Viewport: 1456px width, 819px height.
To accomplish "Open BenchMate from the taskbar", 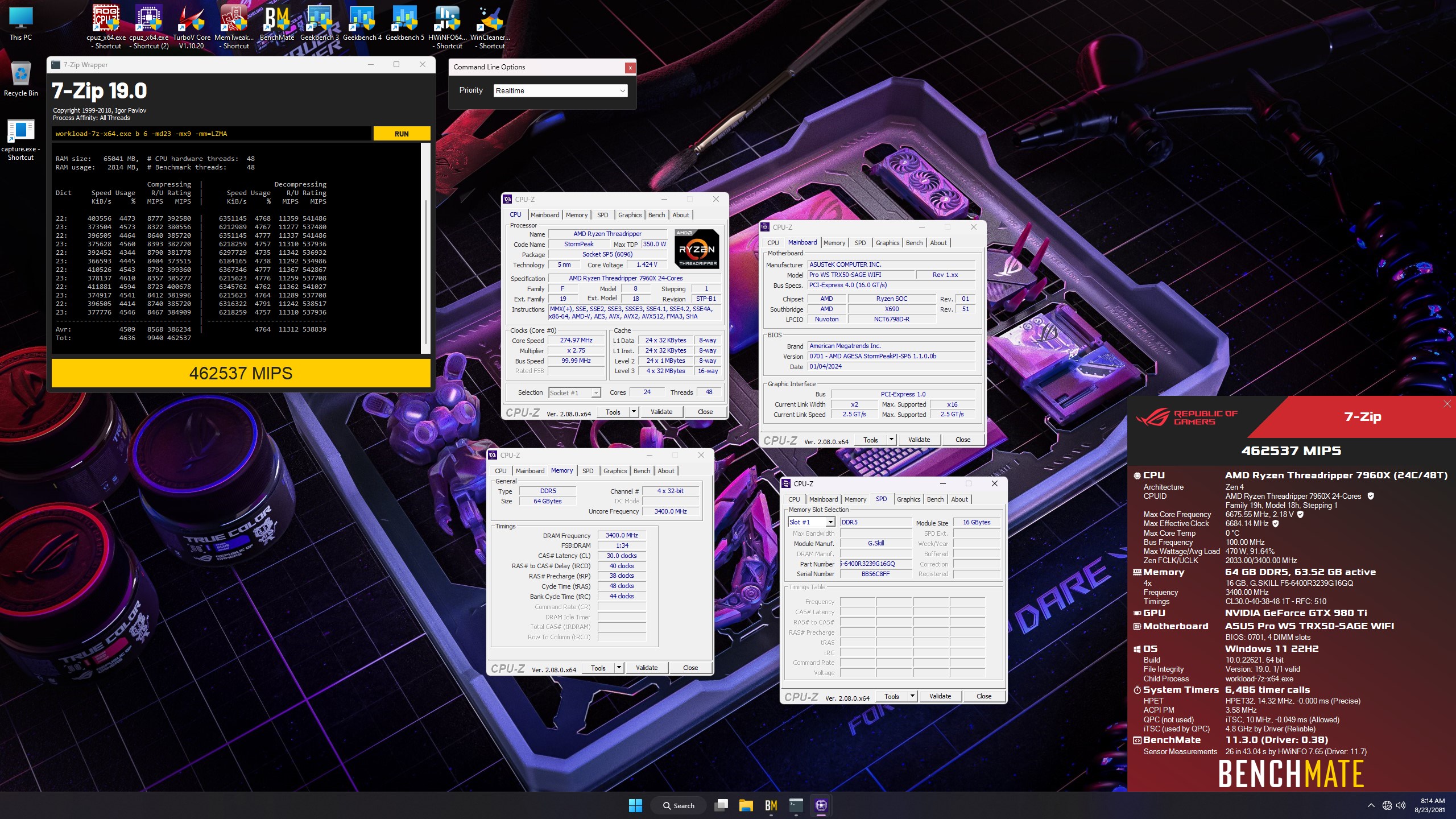I will pyautogui.click(x=771, y=805).
